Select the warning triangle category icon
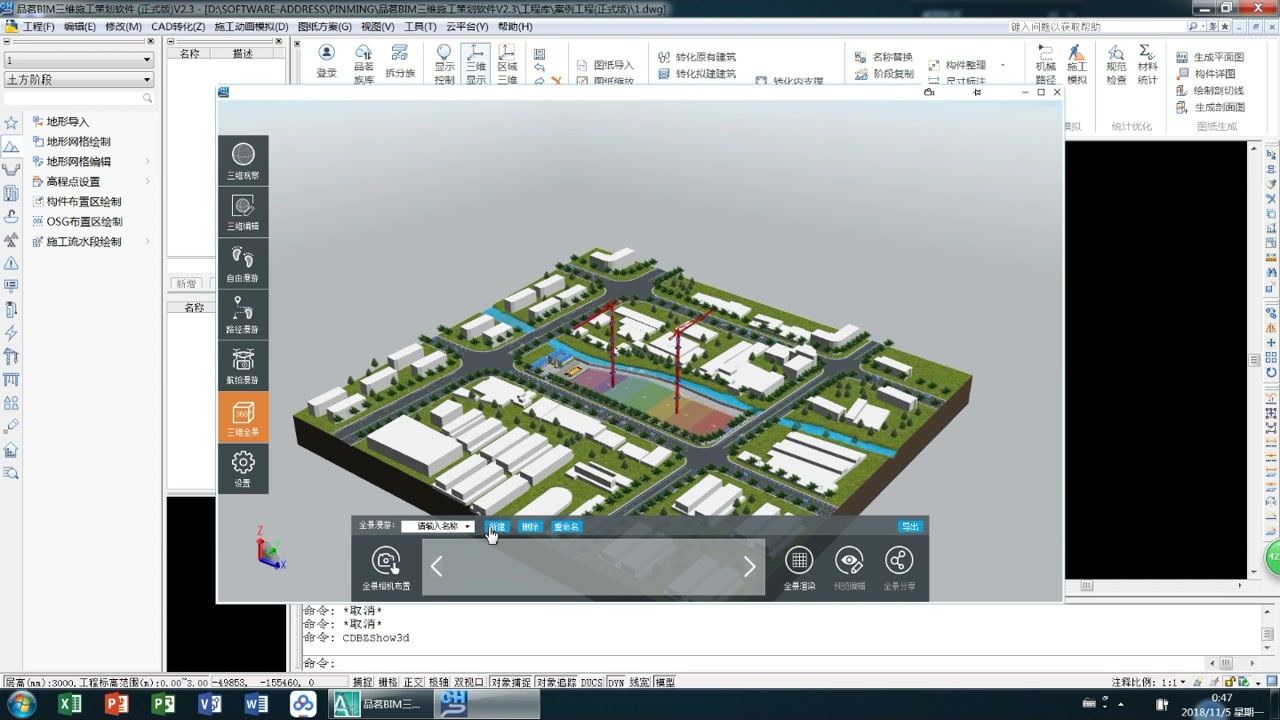This screenshot has height=720, width=1280. point(11,263)
